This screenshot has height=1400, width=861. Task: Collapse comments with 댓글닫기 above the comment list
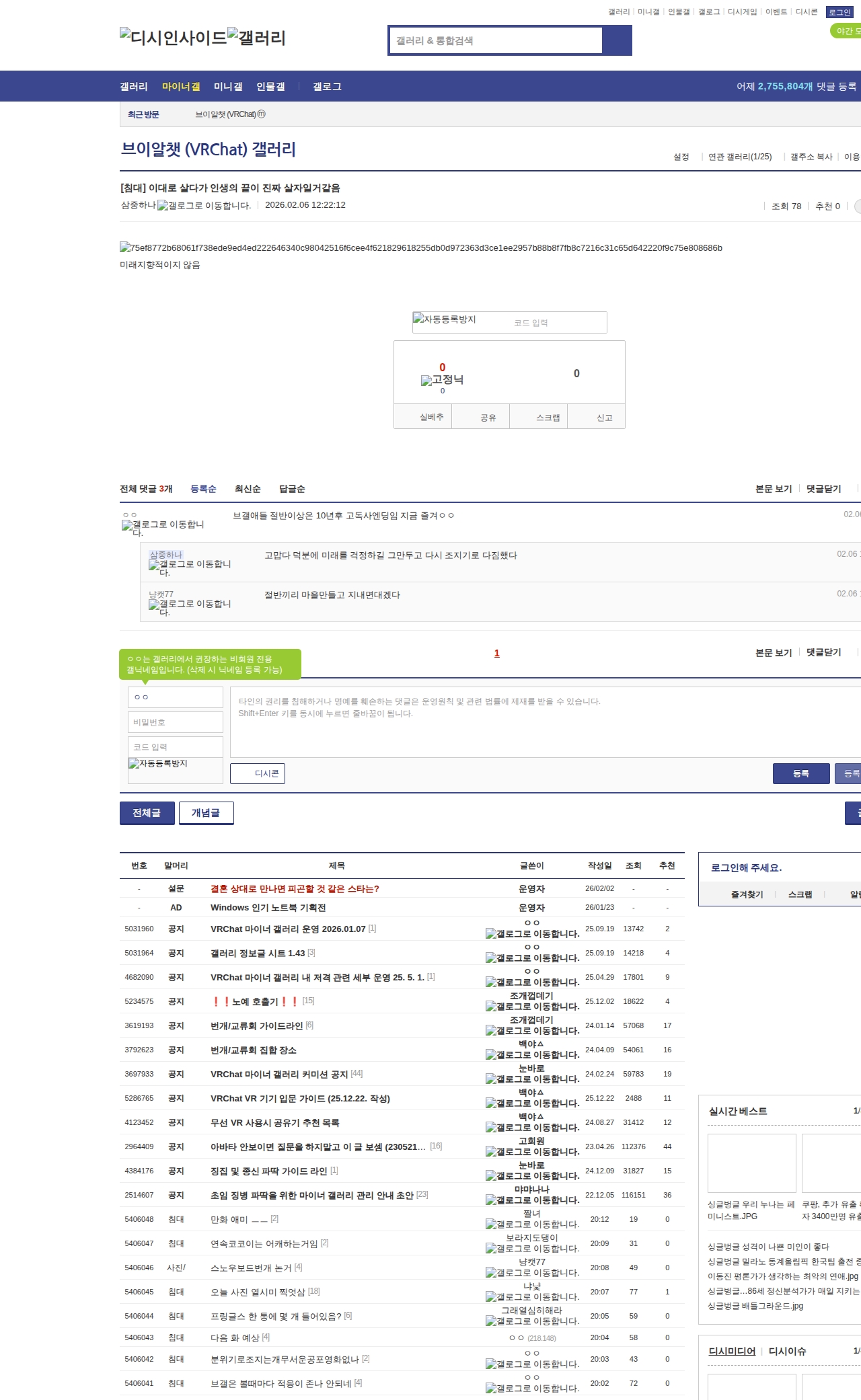(823, 489)
